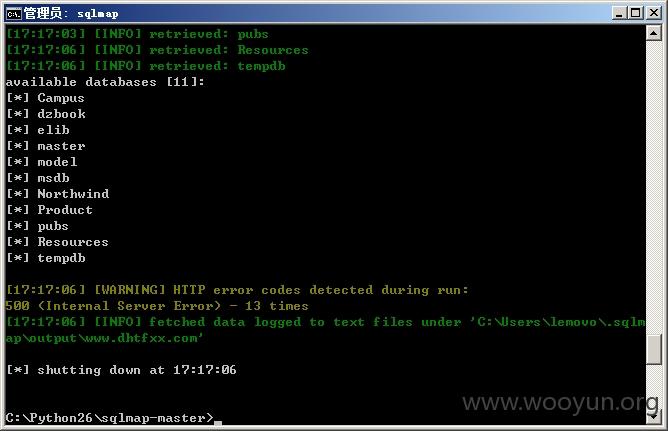668x431 pixels.
Task: Select the tempdb entry in database list
Action: (x=61, y=258)
